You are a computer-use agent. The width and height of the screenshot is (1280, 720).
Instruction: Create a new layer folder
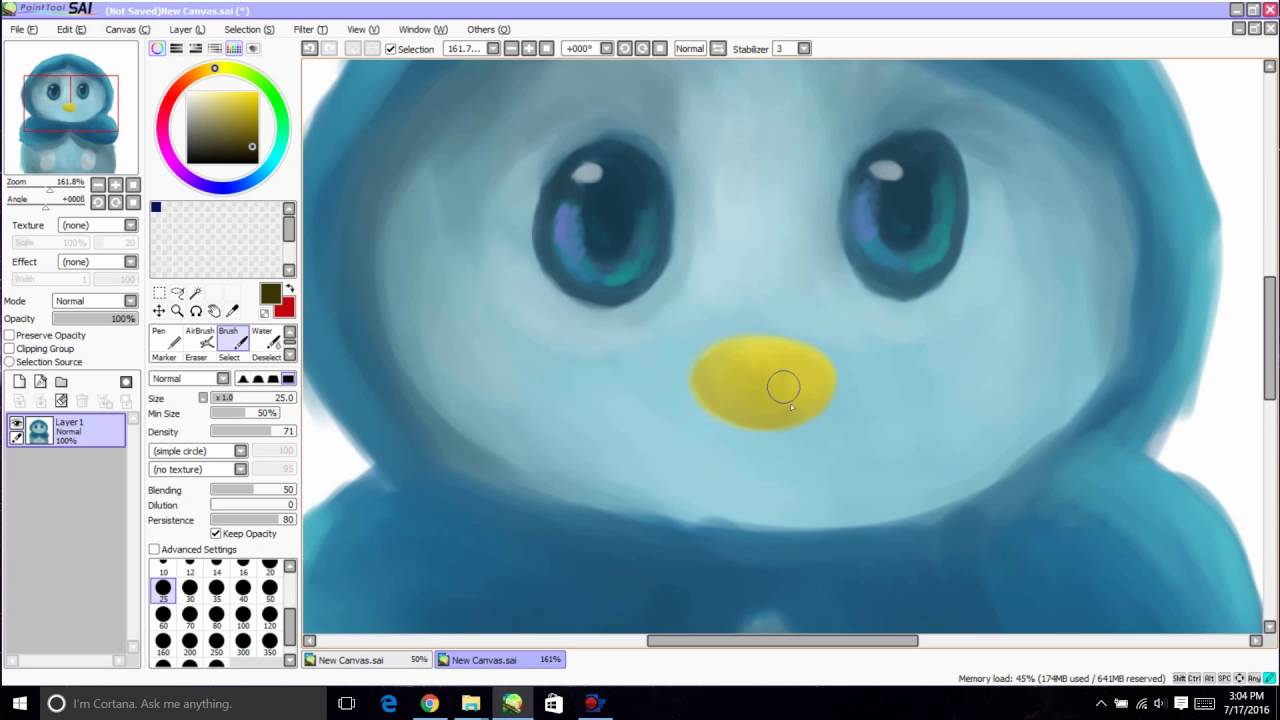(61, 382)
